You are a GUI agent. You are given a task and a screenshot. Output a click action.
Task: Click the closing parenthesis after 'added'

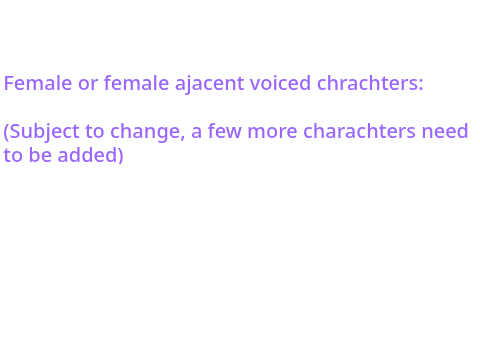(x=120, y=156)
